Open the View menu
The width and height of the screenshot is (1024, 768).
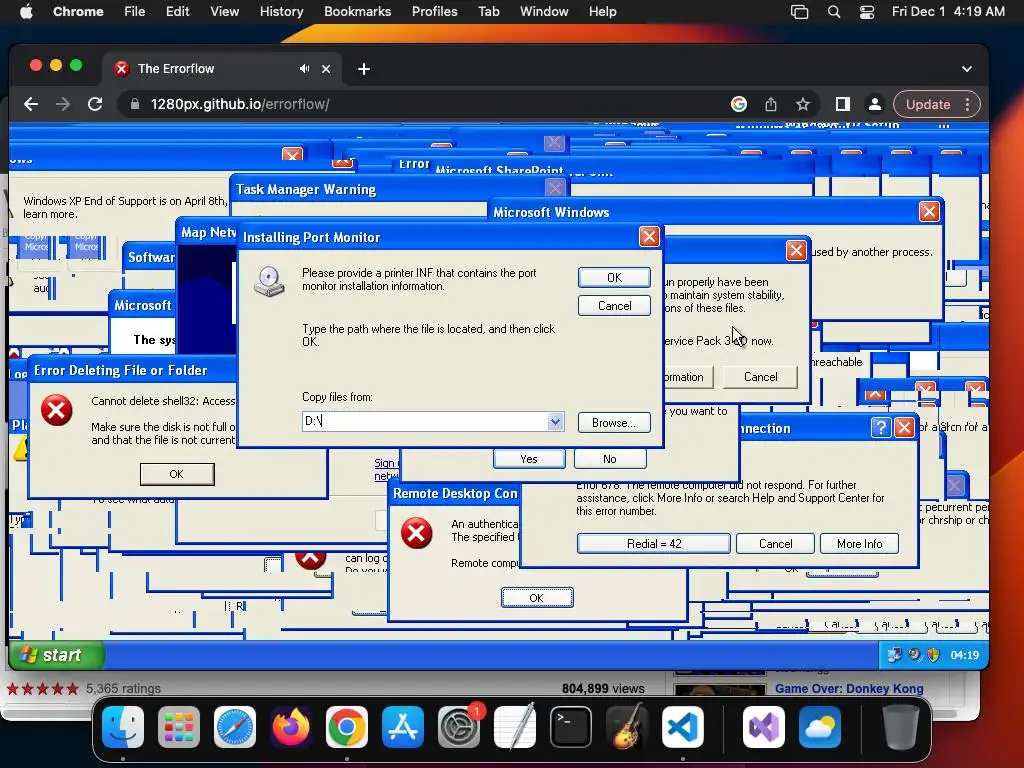(224, 11)
